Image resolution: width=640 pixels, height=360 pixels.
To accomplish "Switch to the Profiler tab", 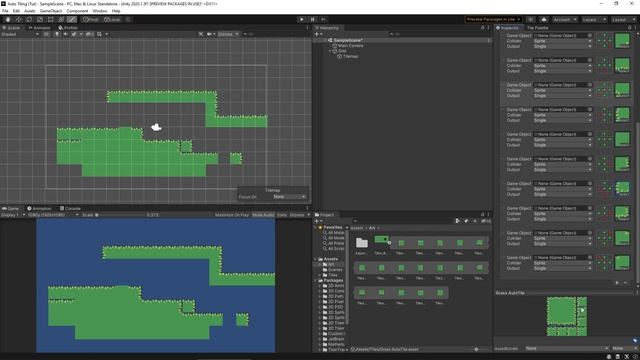I will (68, 28).
